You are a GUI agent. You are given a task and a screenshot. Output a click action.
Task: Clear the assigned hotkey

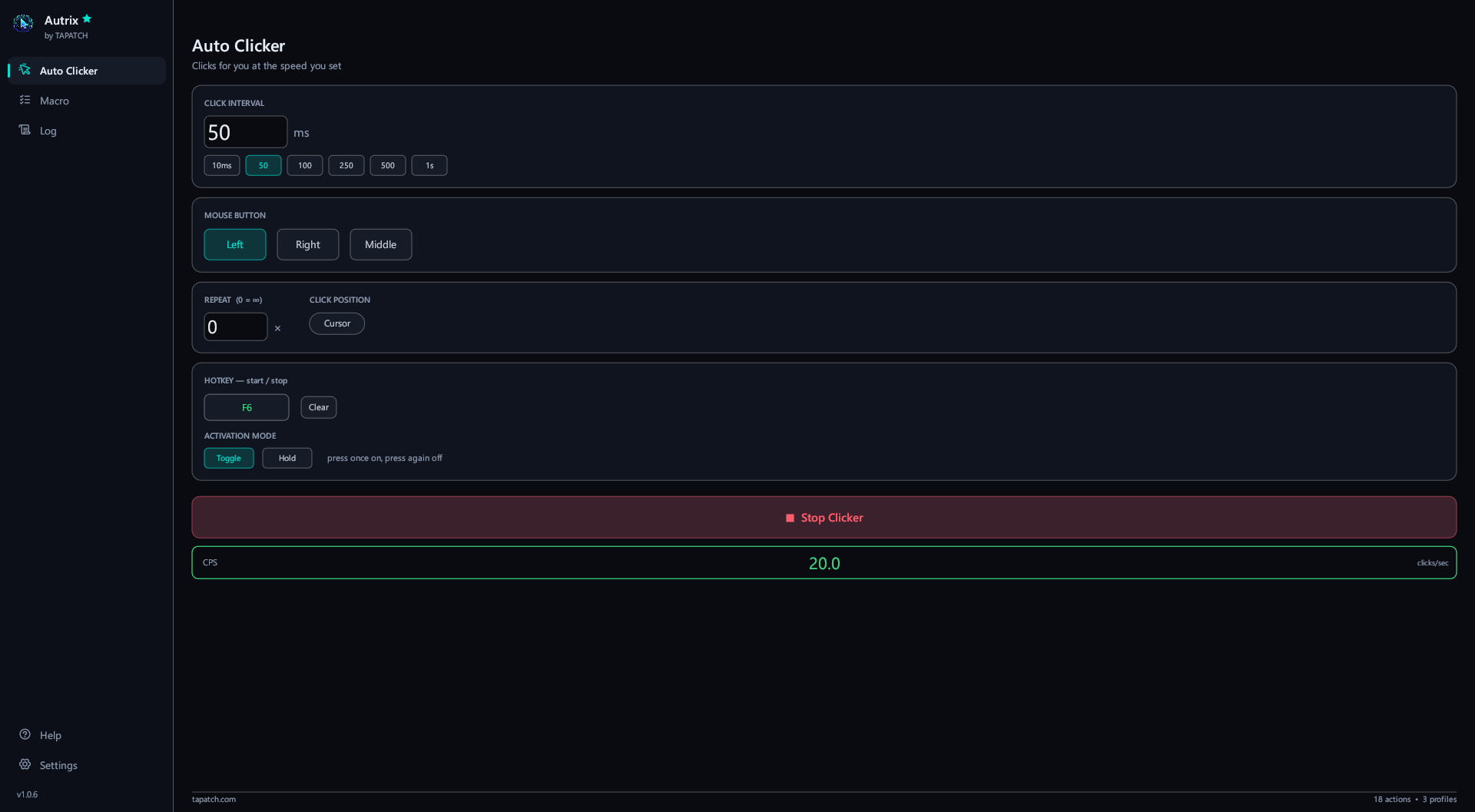point(319,407)
